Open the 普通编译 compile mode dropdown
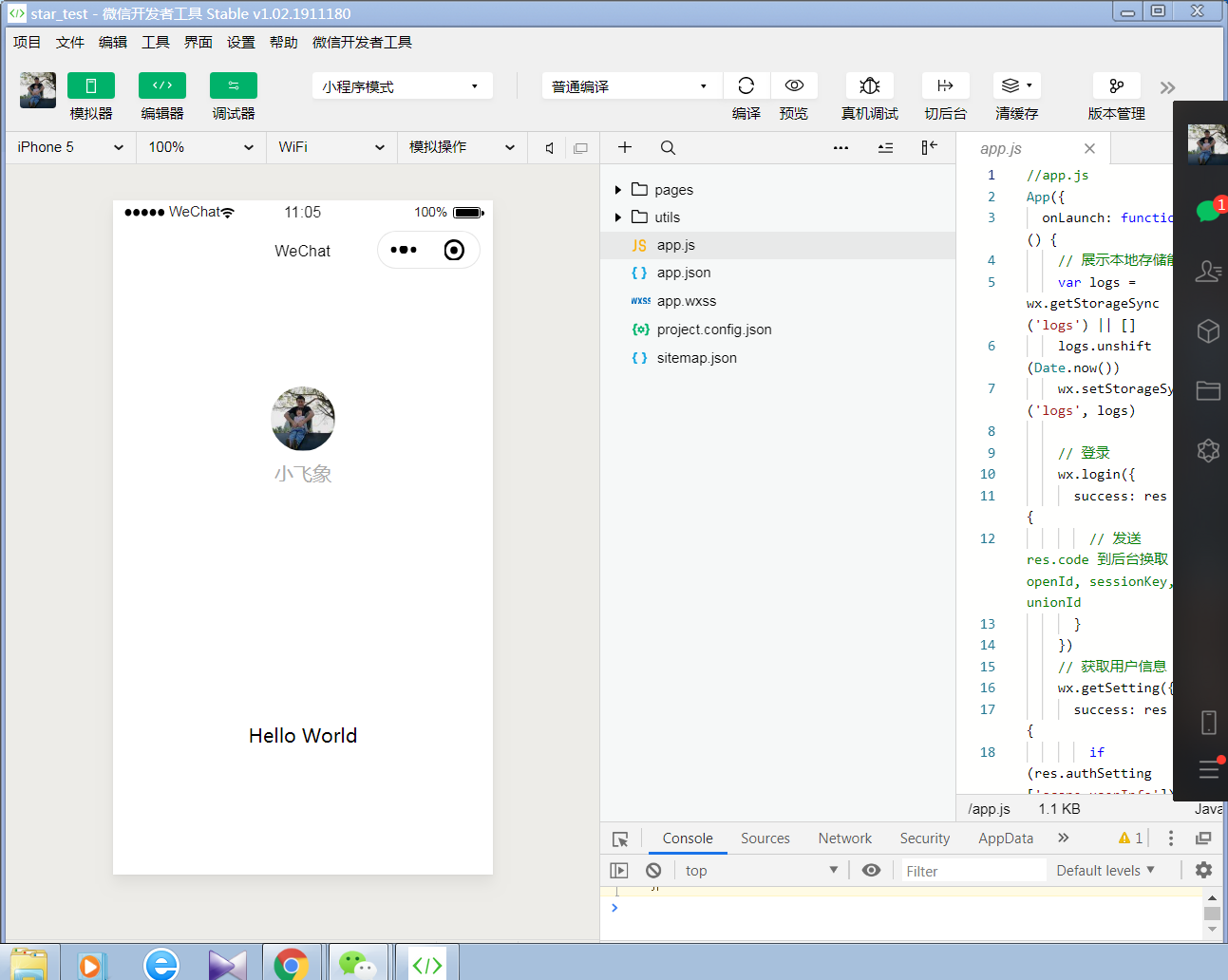Image resolution: width=1228 pixels, height=980 pixels. coord(633,85)
